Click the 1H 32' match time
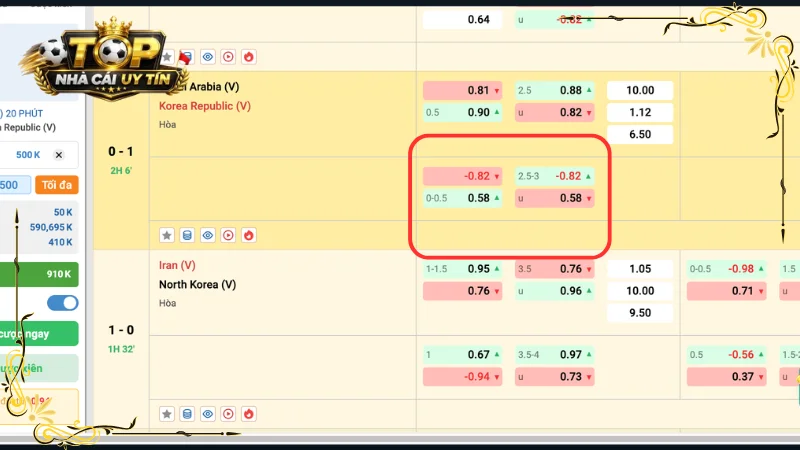The width and height of the screenshot is (800, 450). 121,349
